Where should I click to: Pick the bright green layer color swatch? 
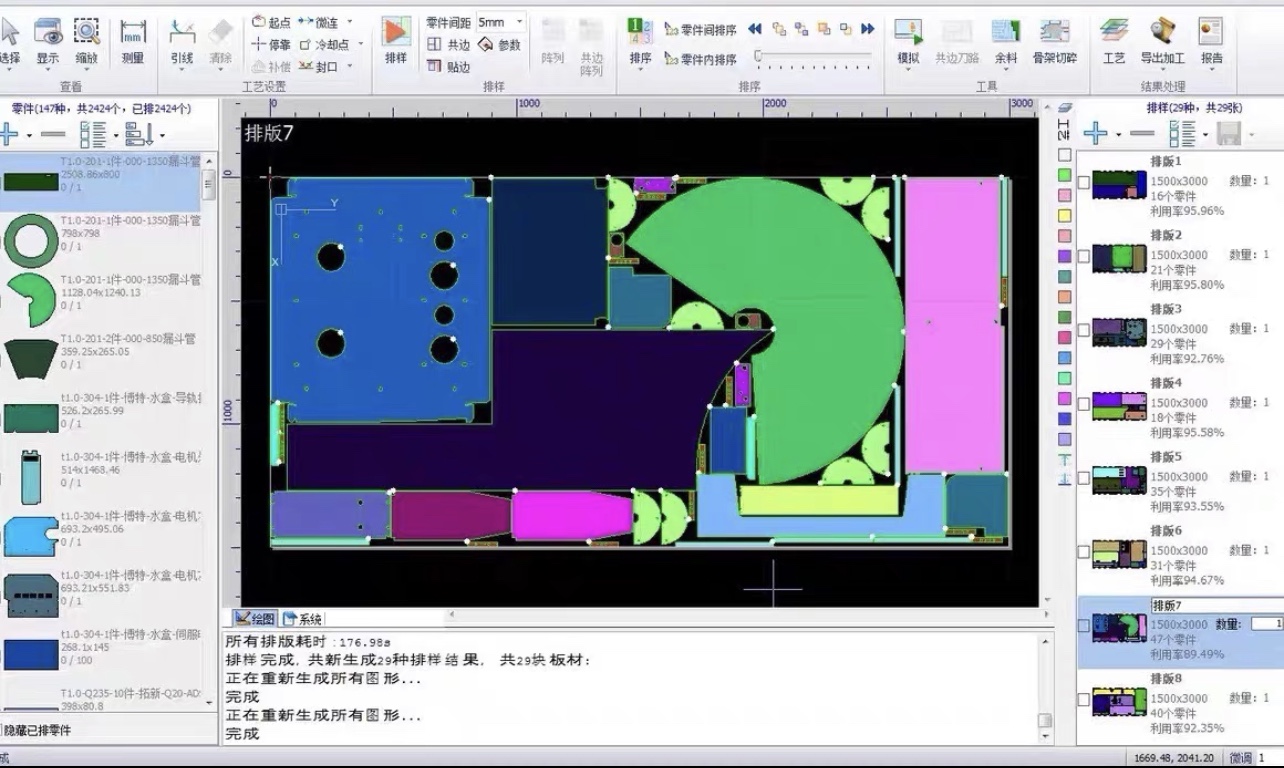tap(1065, 175)
